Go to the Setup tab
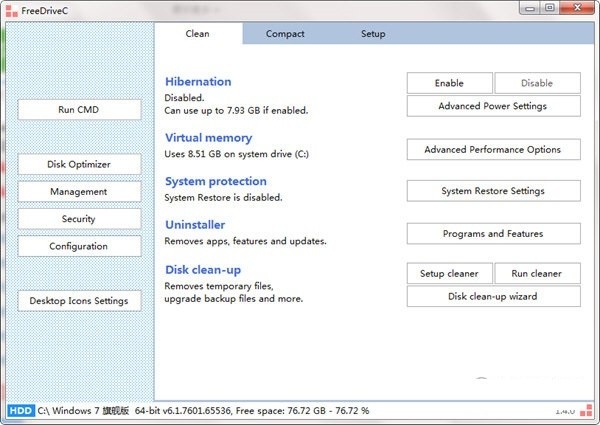This screenshot has height=425, width=600. tap(372, 34)
